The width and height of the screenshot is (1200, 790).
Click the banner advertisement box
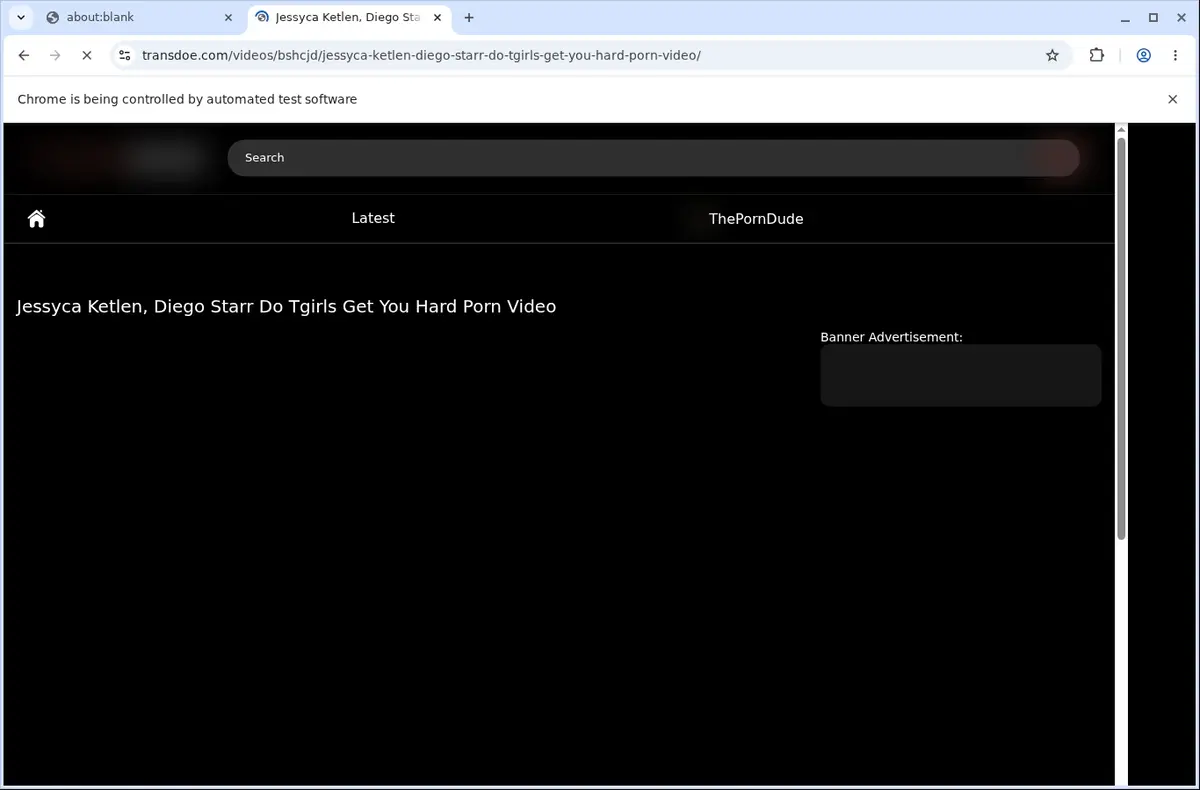pos(961,375)
